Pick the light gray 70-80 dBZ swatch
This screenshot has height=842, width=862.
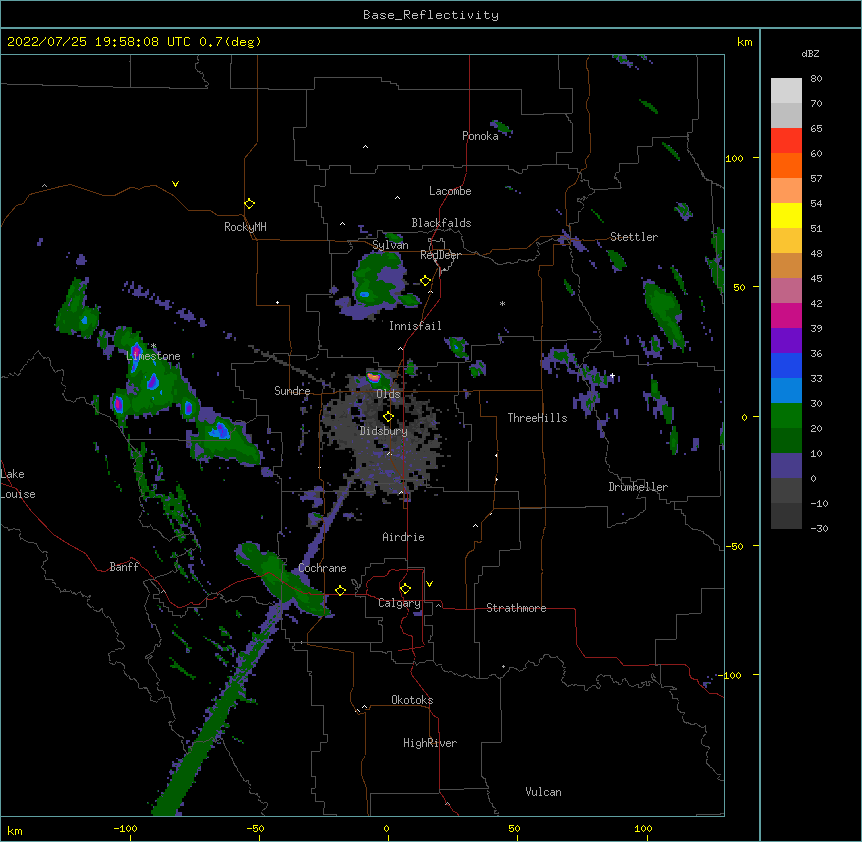click(786, 91)
